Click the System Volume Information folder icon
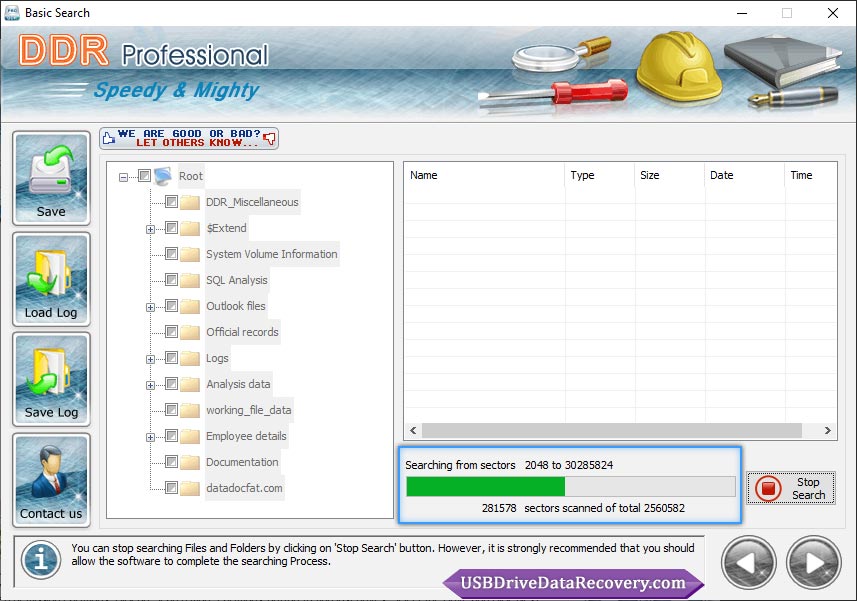The height and width of the screenshot is (601, 857). (x=190, y=254)
